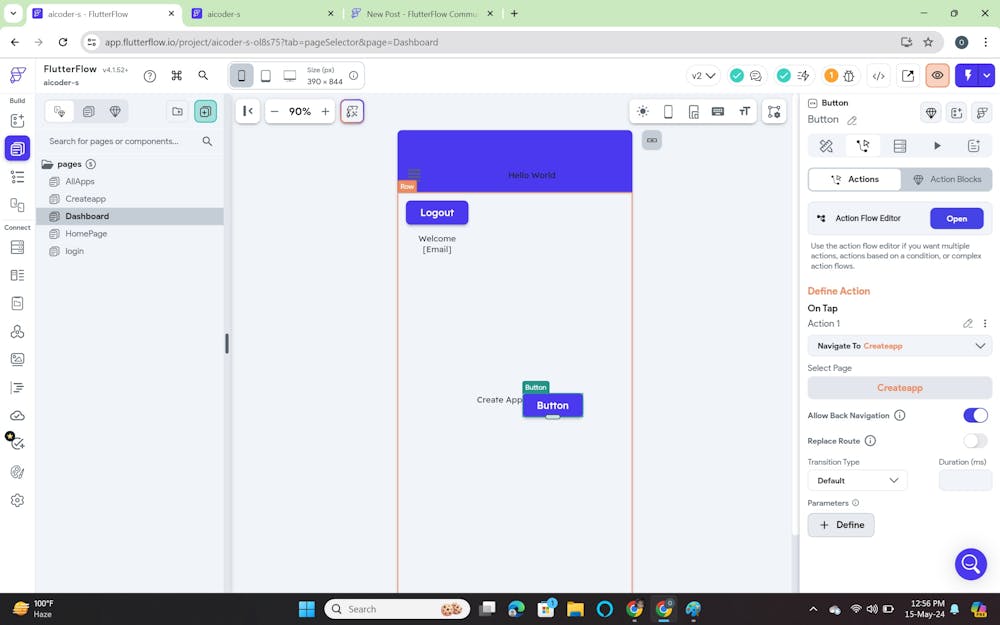Screen dimensions: 1000x625
Task: Enable the Replace Route switch
Action: tap(974, 441)
